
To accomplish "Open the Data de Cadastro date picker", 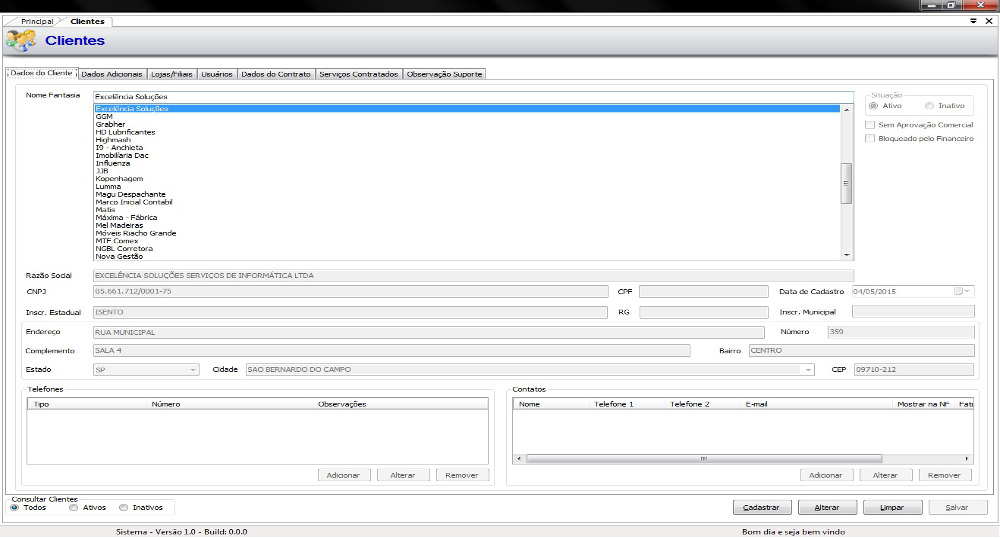I will 967,291.
